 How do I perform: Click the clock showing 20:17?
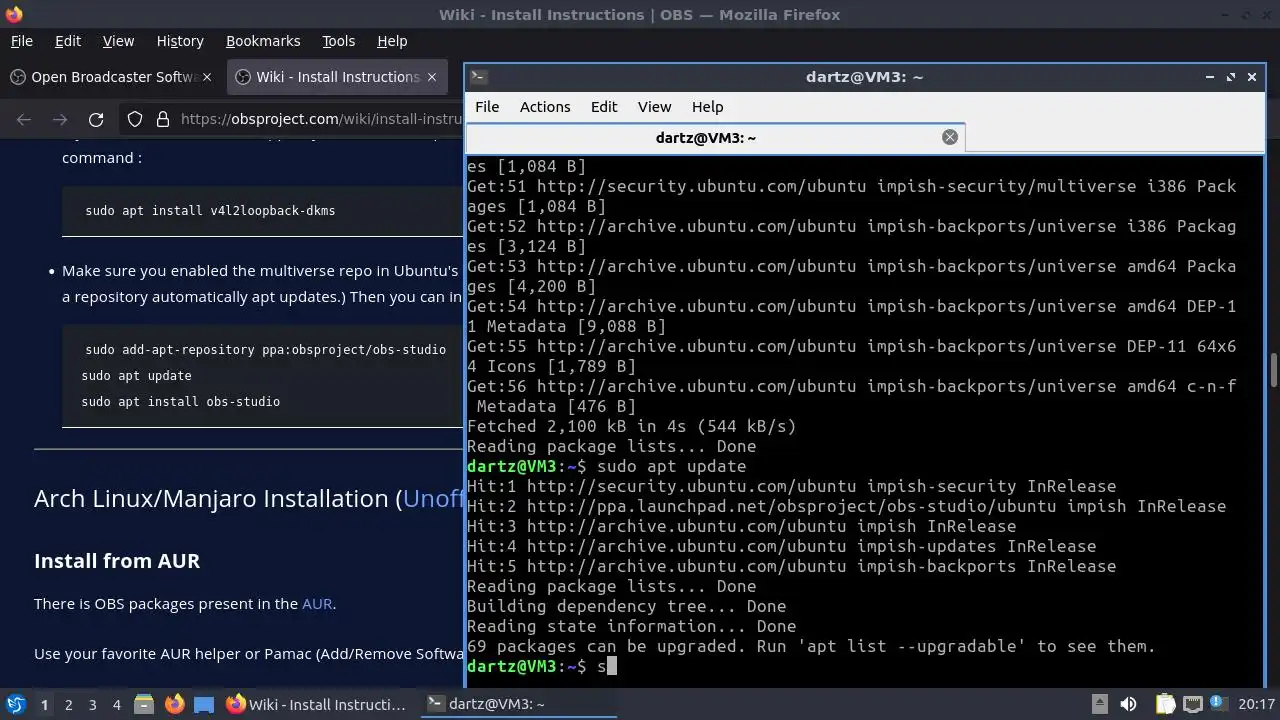pyautogui.click(x=1256, y=704)
